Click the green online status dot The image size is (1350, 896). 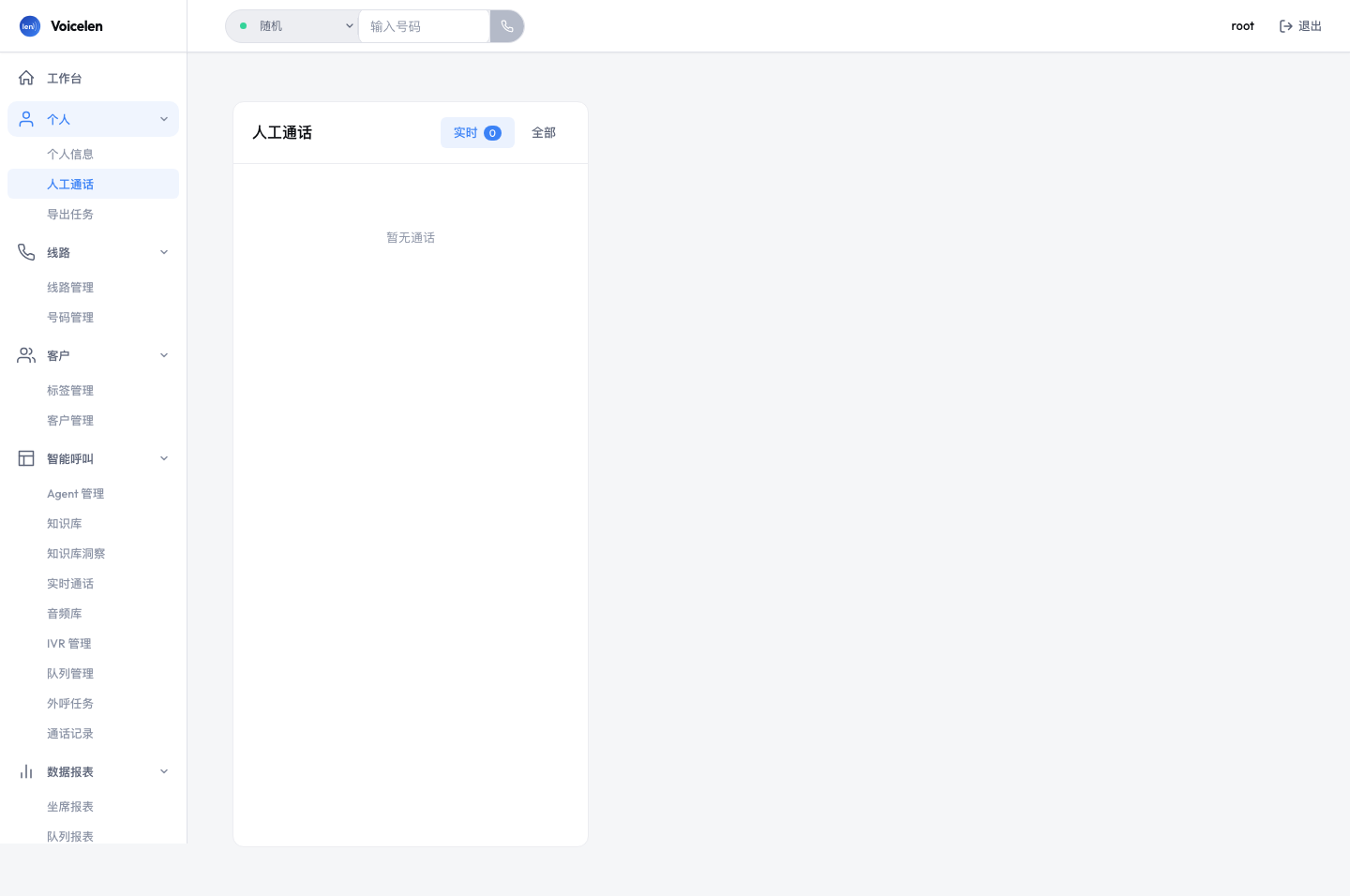coord(244,26)
